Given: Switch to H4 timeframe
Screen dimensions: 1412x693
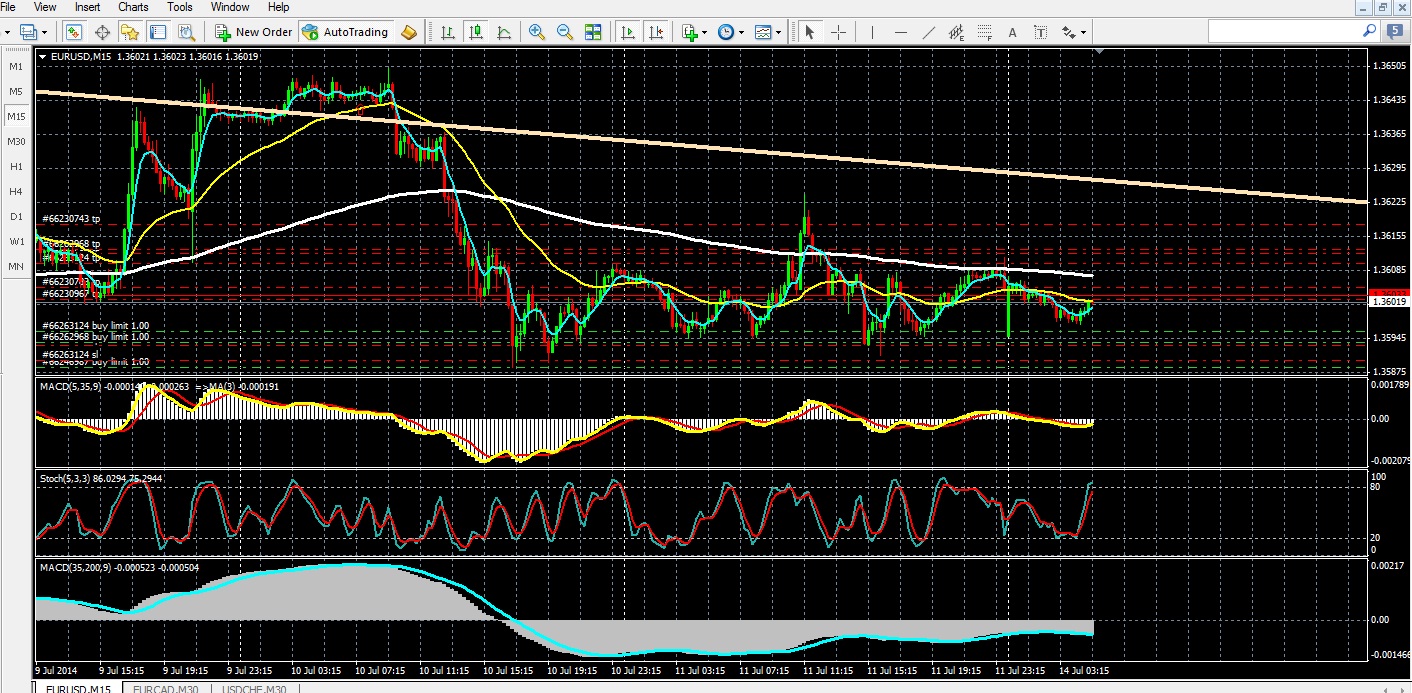Looking at the screenshot, I should point(16,191).
